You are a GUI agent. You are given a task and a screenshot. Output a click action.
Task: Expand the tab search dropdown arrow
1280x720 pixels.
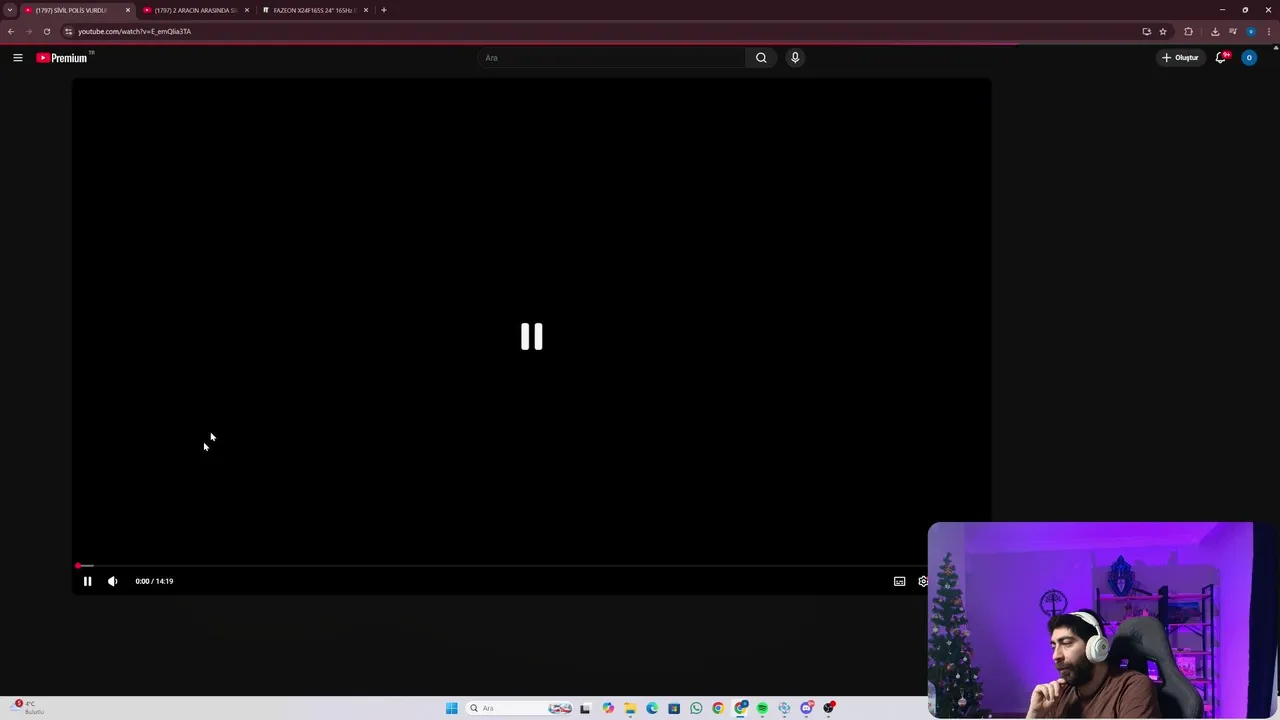[x=10, y=10]
